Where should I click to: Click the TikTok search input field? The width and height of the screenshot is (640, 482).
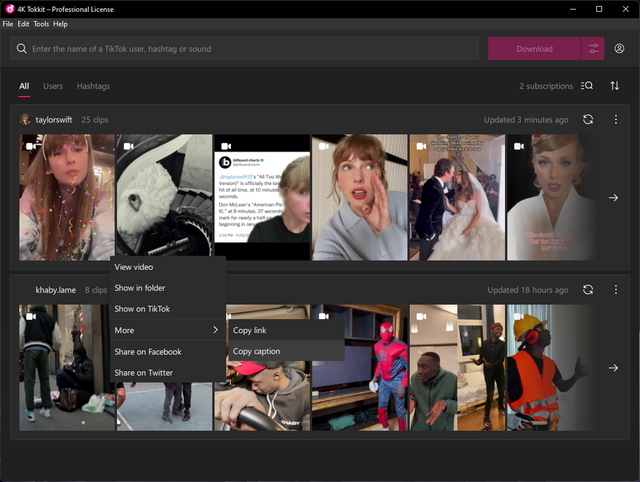(x=244, y=49)
